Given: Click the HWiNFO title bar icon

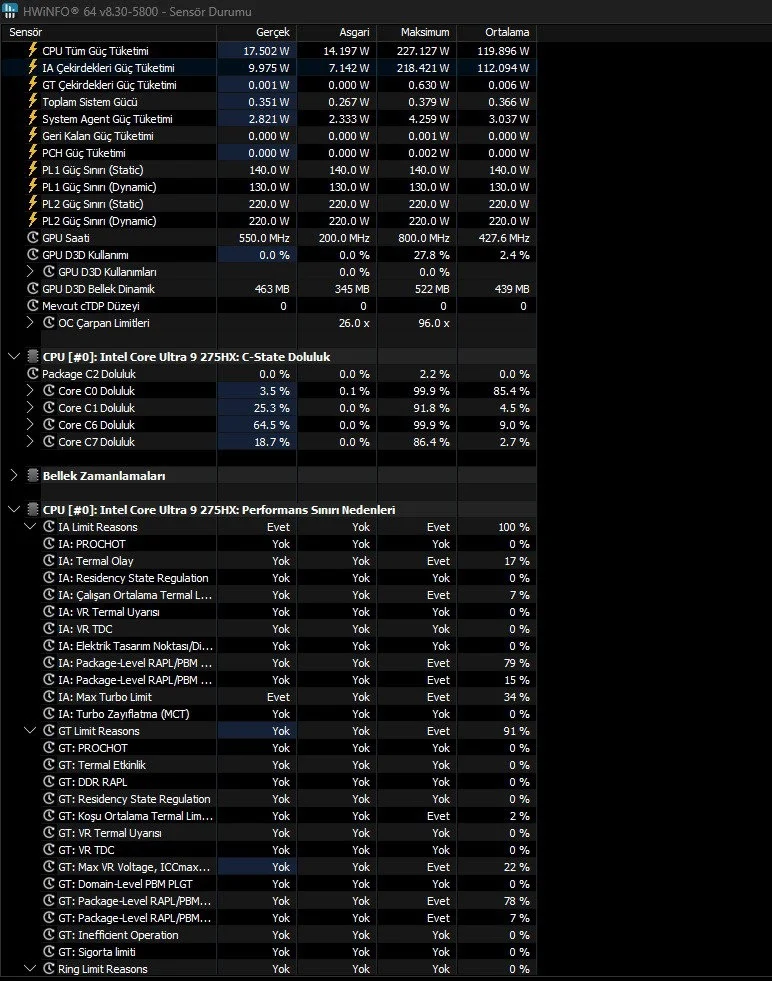Looking at the screenshot, I should point(10,11).
